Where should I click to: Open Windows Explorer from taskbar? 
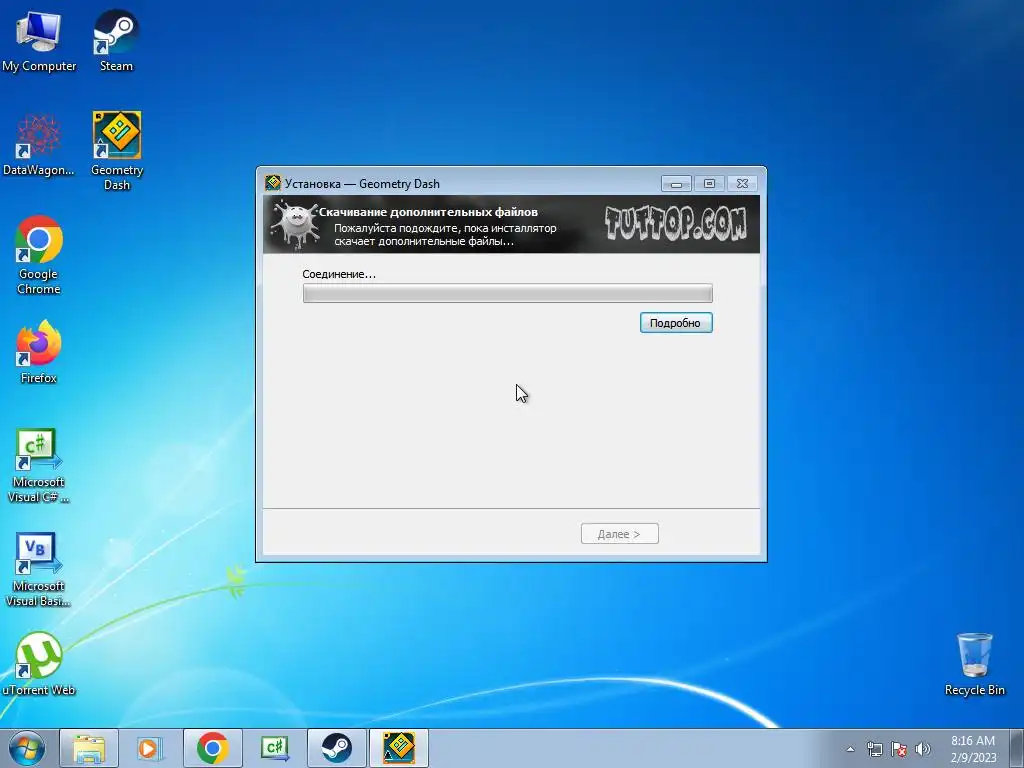tap(89, 748)
